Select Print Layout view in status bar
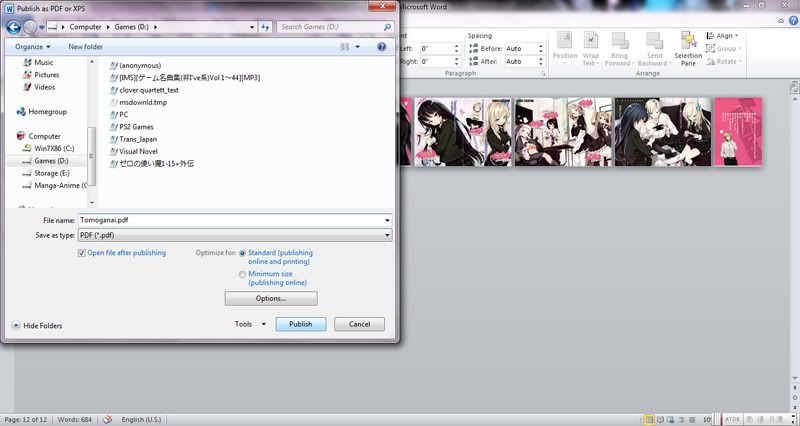 click(x=649, y=420)
